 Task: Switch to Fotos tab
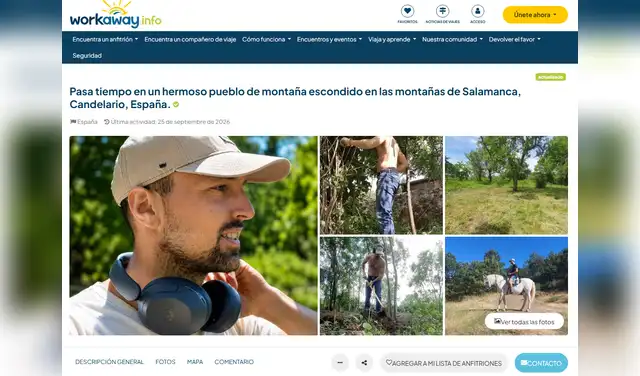[165, 362]
